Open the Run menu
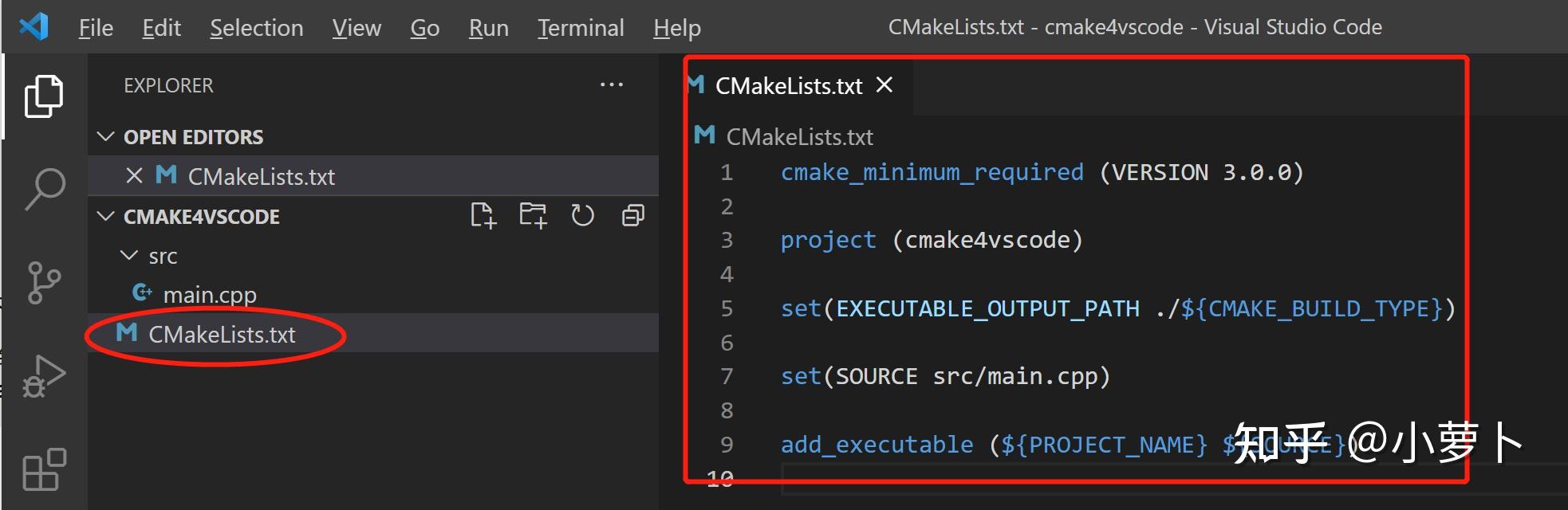The image size is (1568, 510). coord(488,28)
